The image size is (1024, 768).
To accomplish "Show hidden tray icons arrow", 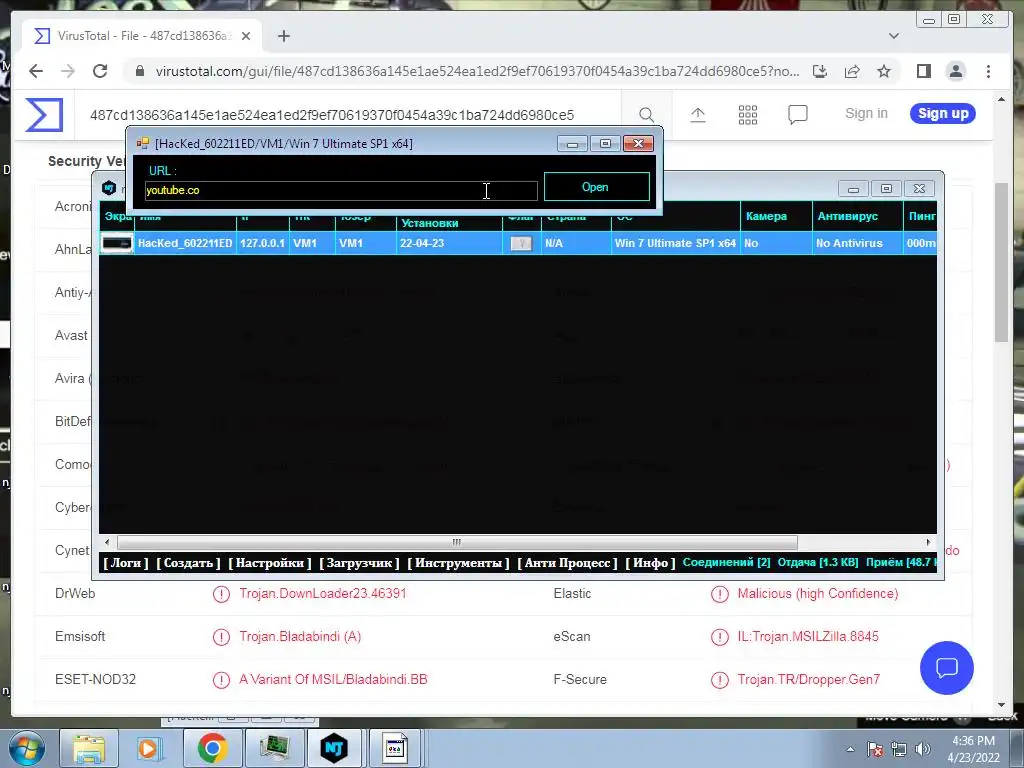I will click(850, 749).
